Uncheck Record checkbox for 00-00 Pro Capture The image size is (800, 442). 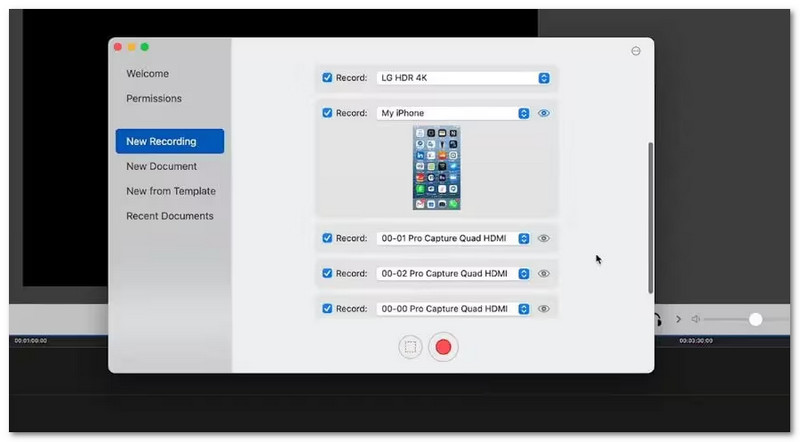[327, 308]
